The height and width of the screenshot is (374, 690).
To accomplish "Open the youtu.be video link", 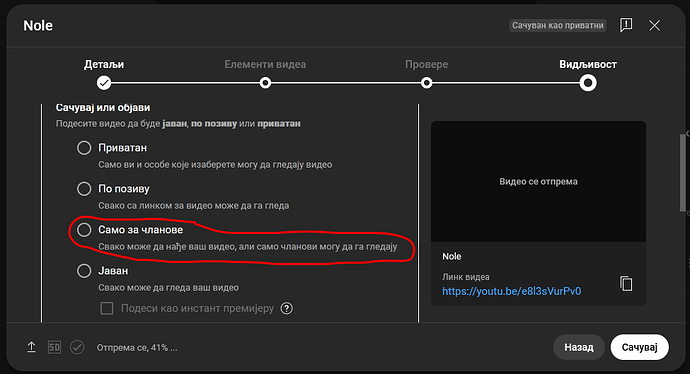I will click(511, 291).
